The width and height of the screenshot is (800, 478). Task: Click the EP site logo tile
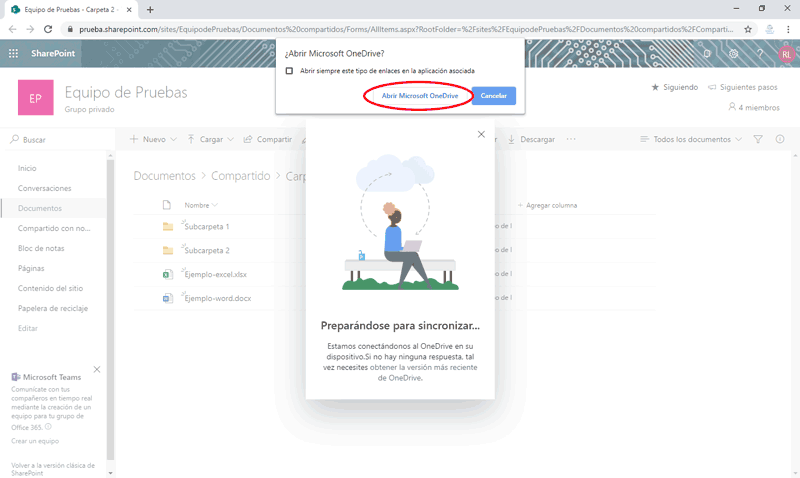tap(36, 97)
